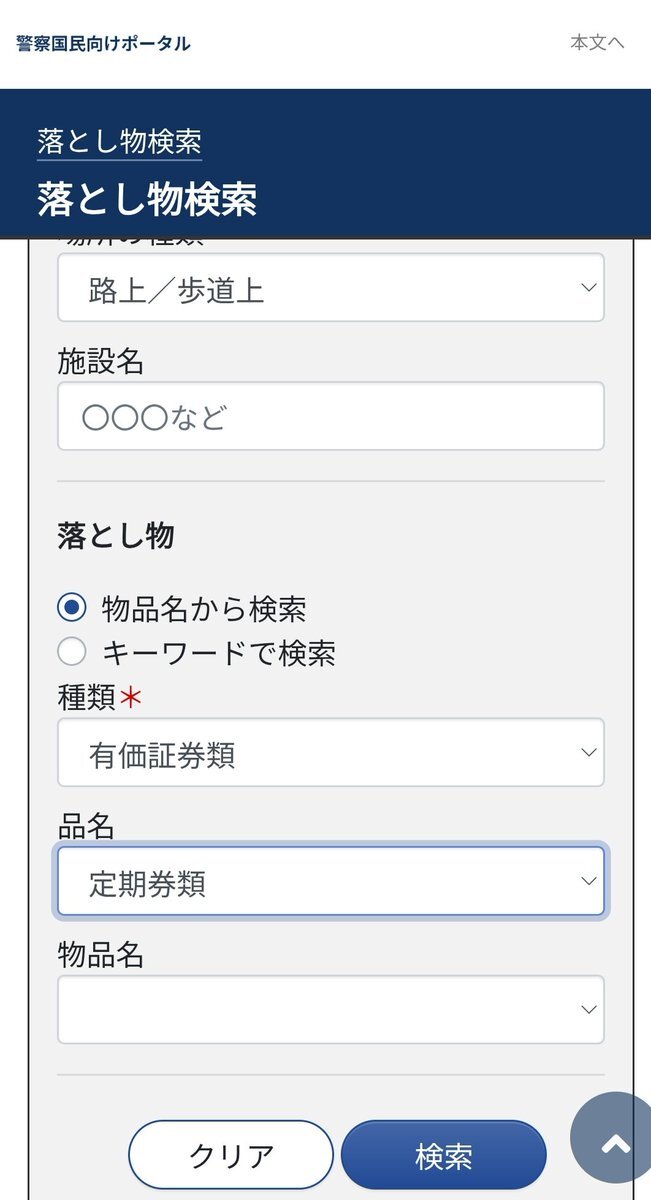651x1200 pixels.
Task: Click the 物品名 field label
Action: click(101, 955)
